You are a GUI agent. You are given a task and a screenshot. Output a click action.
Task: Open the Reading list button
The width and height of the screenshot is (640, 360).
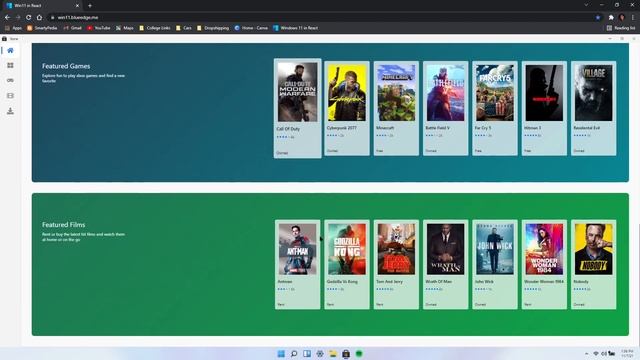pos(621,28)
